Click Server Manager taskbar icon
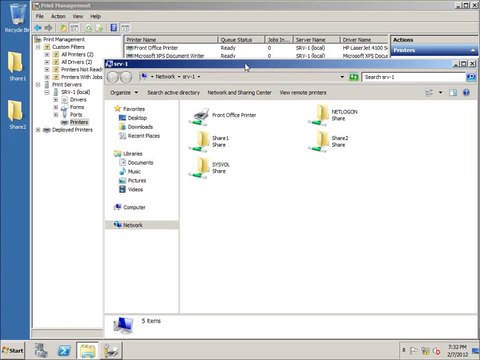Screen dimensions: 480x360 [41, 351]
